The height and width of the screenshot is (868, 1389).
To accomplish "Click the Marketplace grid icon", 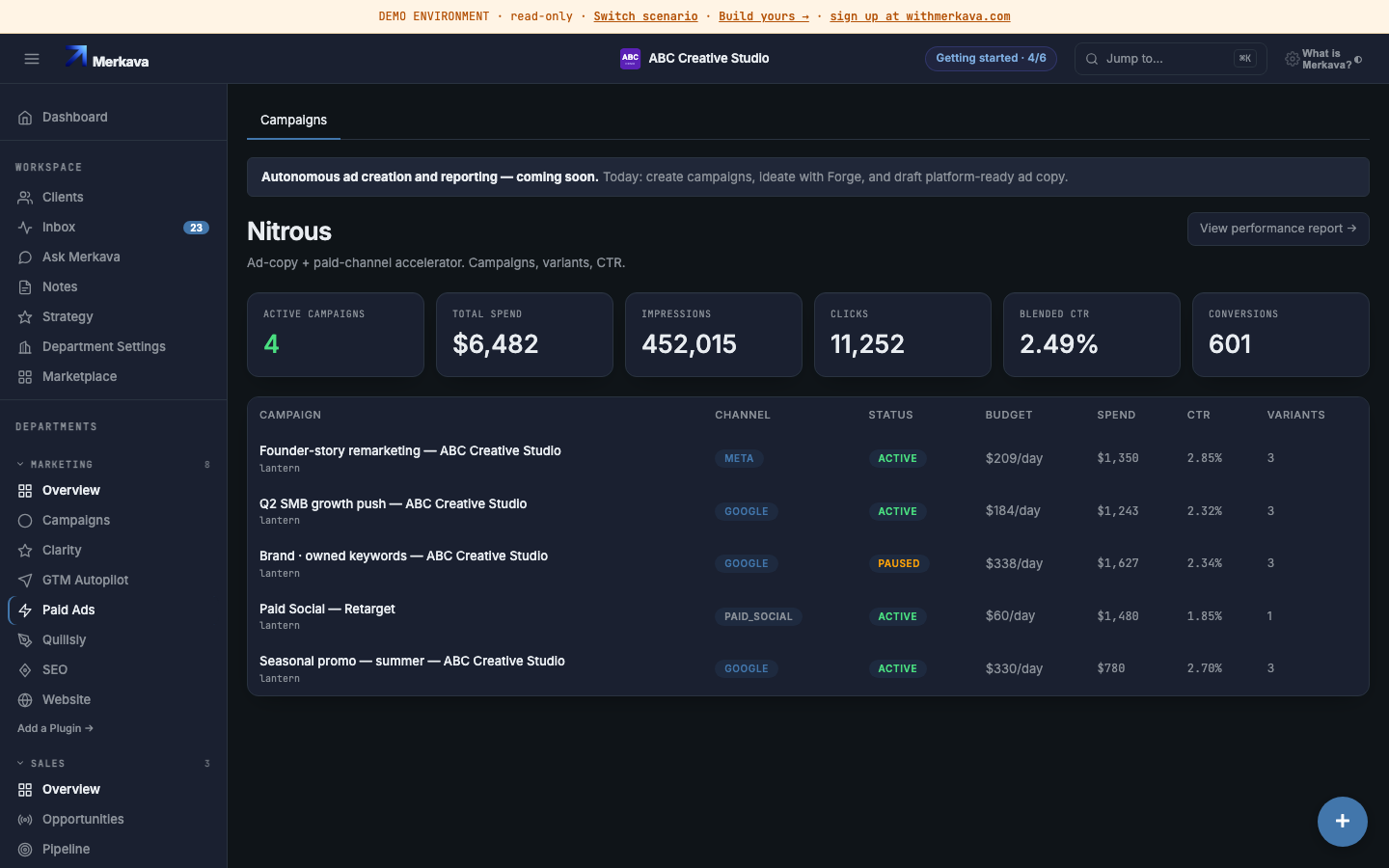I will tap(25, 377).
